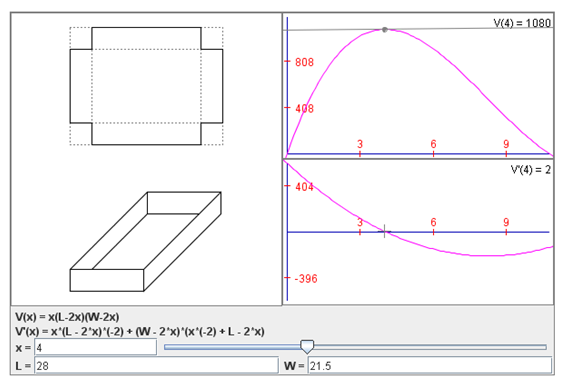Viewport: 565px width, 386px height.
Task: Click the V'(4) = 2 readout
Action: [530, 170]
